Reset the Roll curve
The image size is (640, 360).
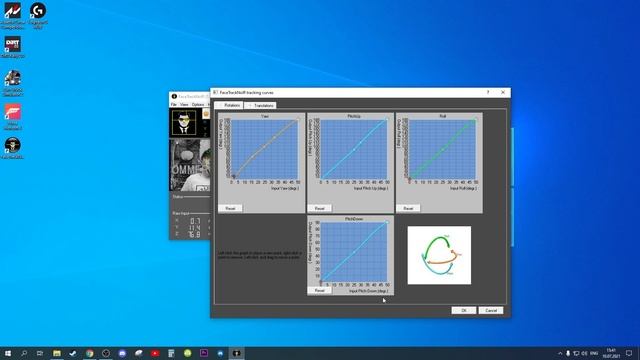(x=408, y=208)
